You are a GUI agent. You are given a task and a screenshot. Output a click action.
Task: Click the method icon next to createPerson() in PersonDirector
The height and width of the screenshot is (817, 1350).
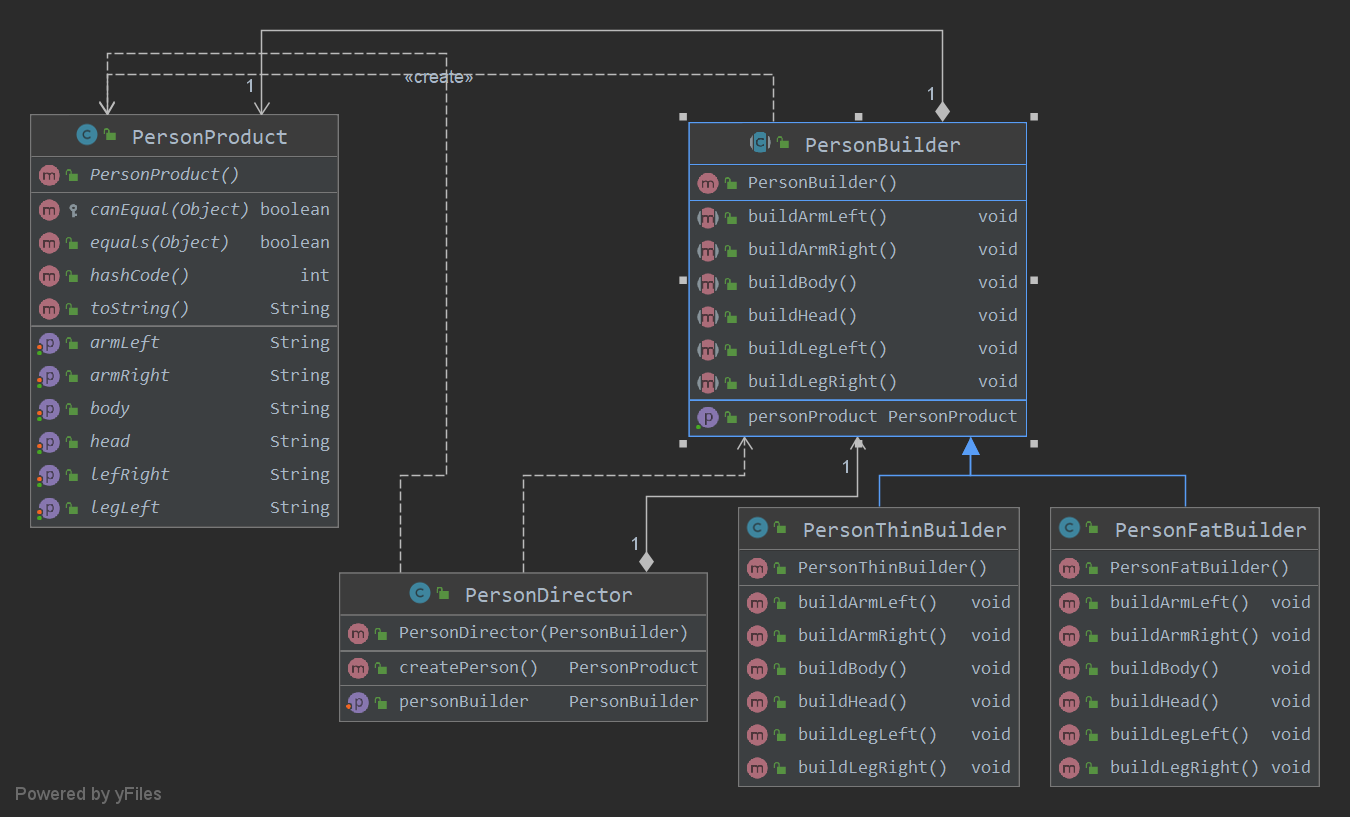click(358, 667)
